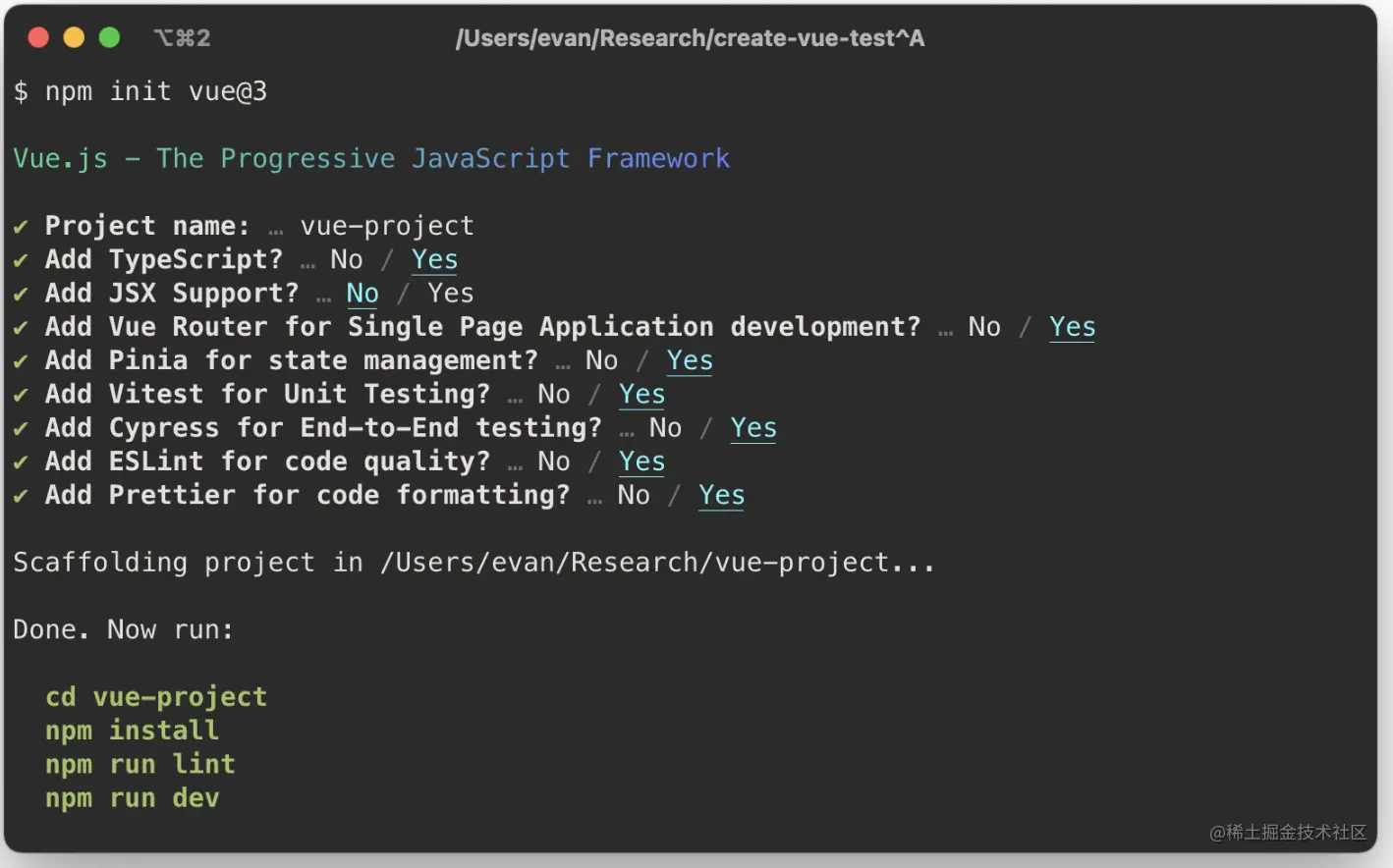The height and width of the screenshot is (868, 1393).
Task: Select No for Add Vue Router
Action: click(984, 327)
